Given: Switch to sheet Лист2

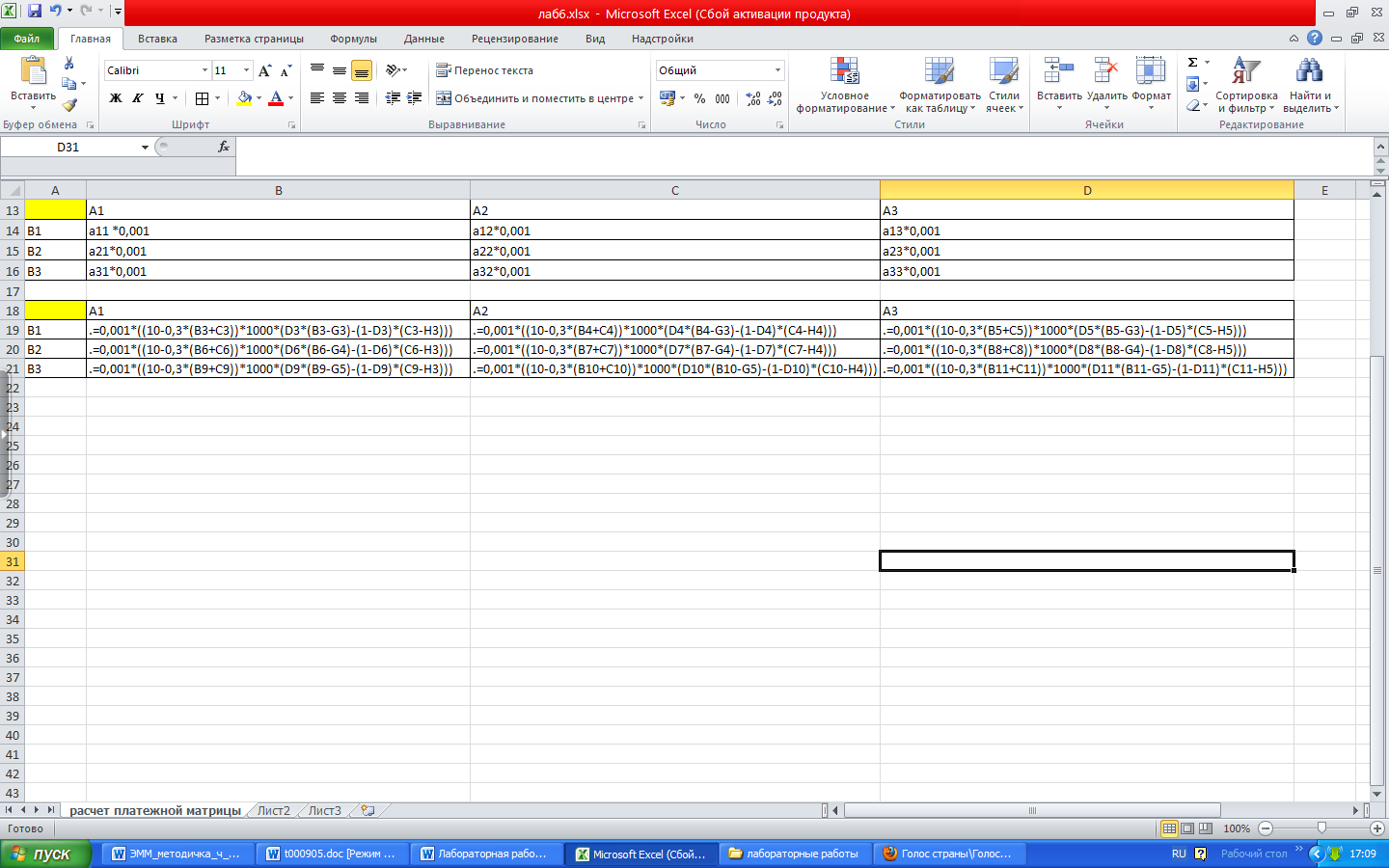Looking at the screenshot, I should (273, 810).
